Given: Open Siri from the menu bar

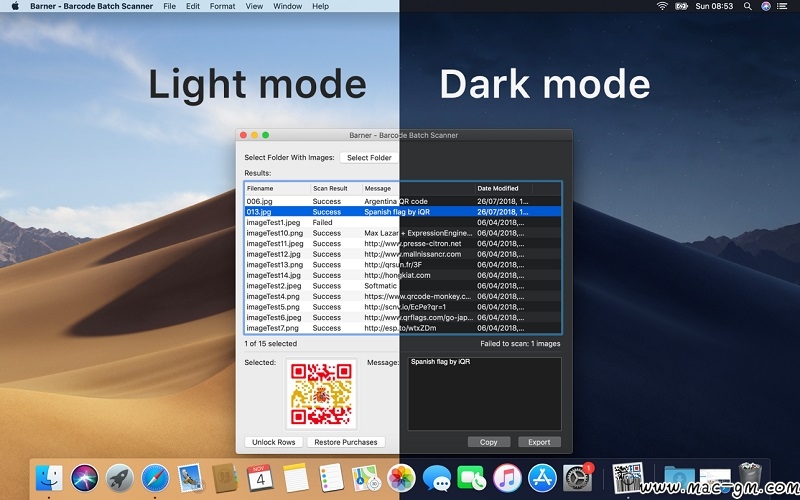Looking at the screenshot, I should tap(766, 6).
